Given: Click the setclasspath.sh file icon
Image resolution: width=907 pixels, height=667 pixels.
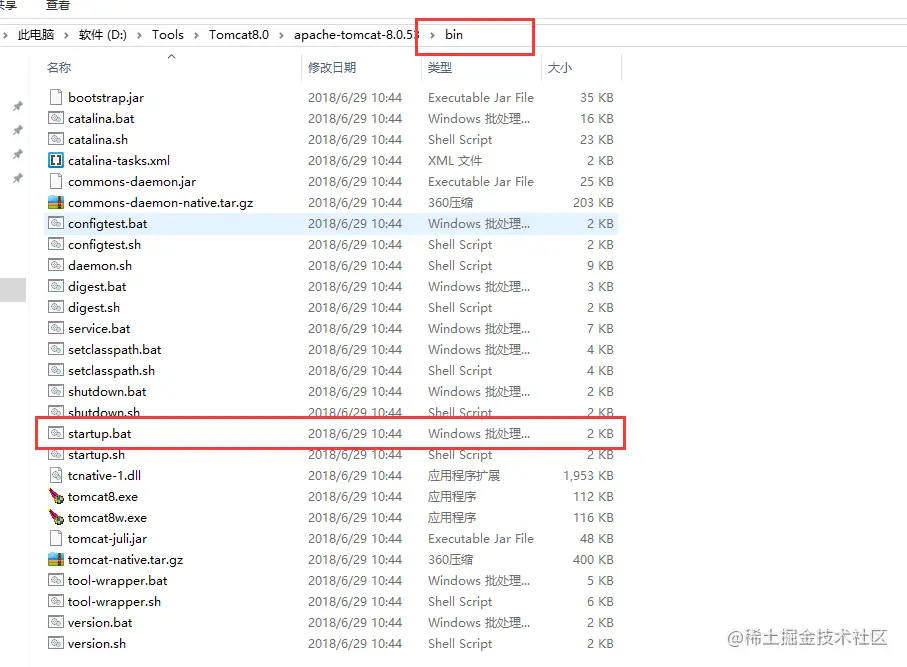Looking at the screenshot, I should (56, 370).
